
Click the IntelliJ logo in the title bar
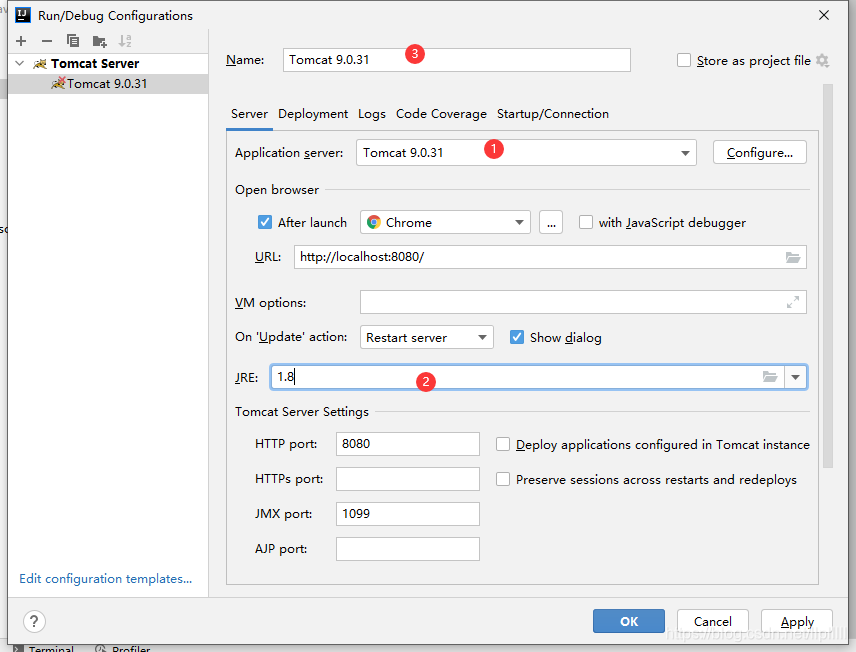pos(23,15)
